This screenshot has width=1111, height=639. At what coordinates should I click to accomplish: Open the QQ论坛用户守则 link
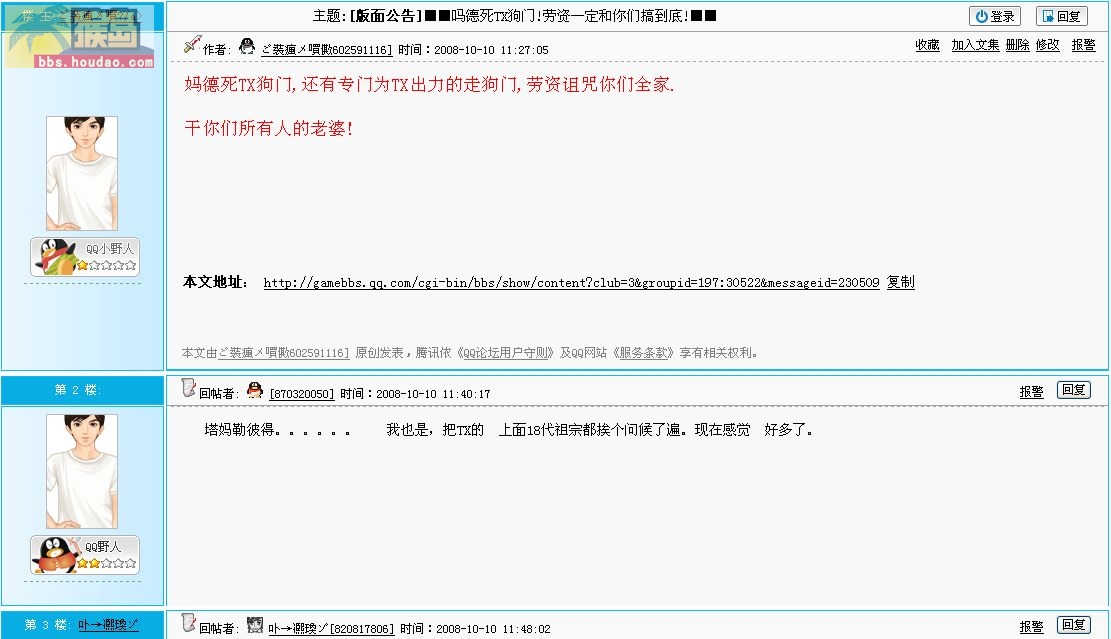point(507,353)
